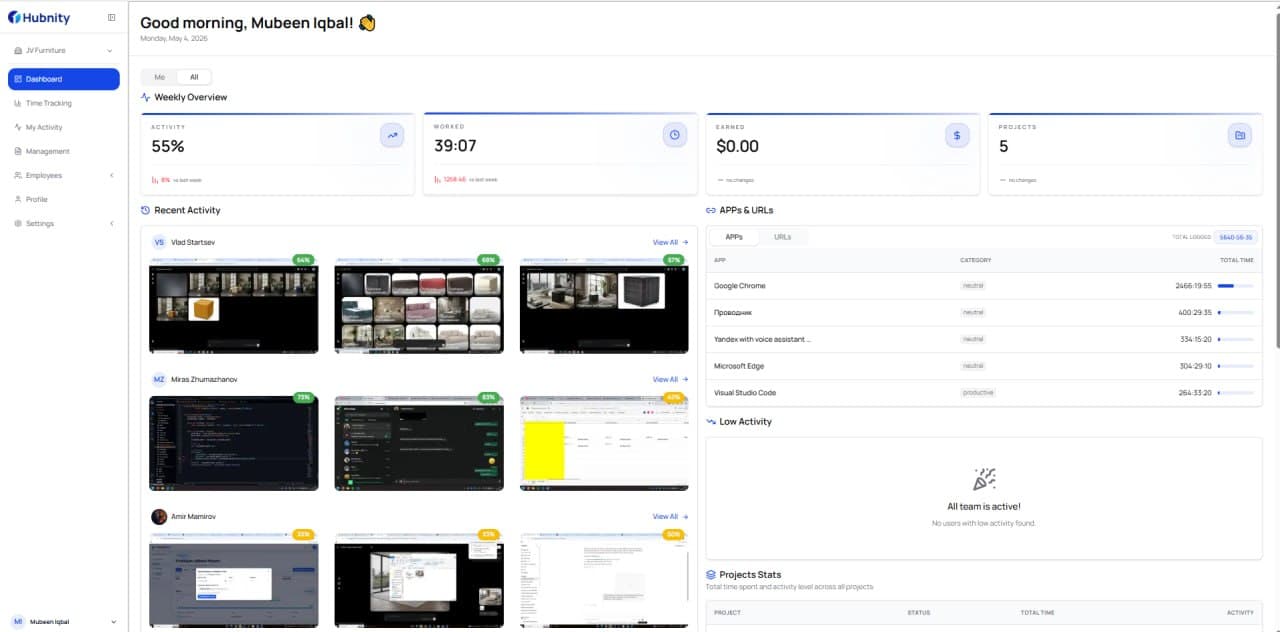Viewport: 1280px width, 632px height.
Task: Click the Employees people icon in sidebar
Action: [x=17, y=175]
